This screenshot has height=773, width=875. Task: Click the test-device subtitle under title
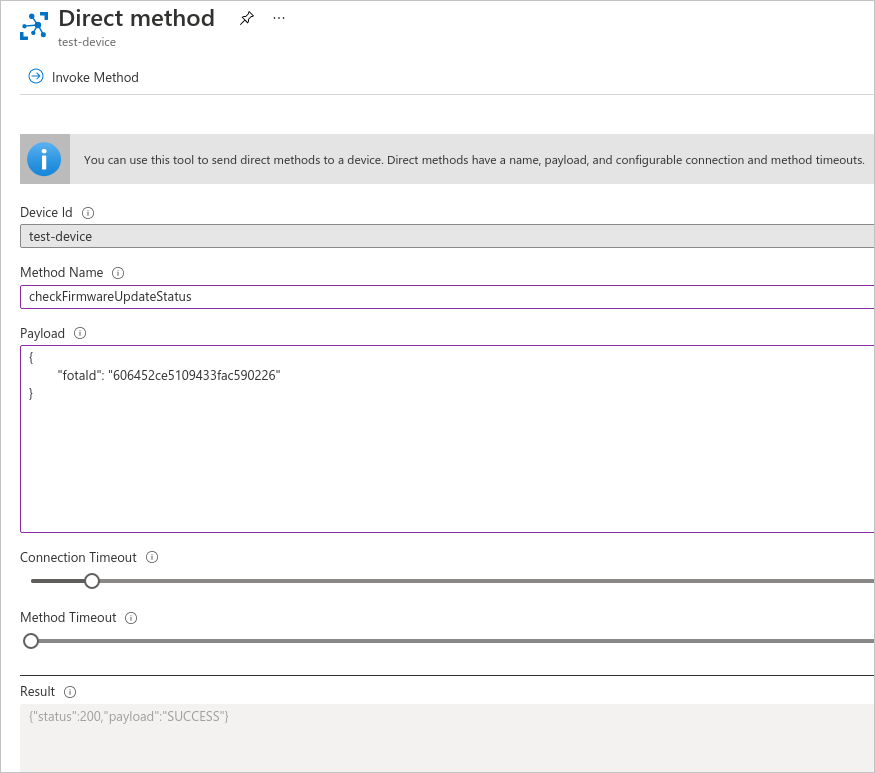87,42
